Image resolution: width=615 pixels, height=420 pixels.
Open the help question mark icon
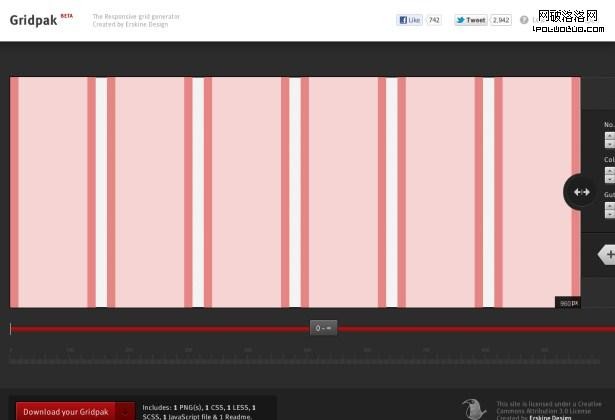pyautogui.click(x=524, y=20)
